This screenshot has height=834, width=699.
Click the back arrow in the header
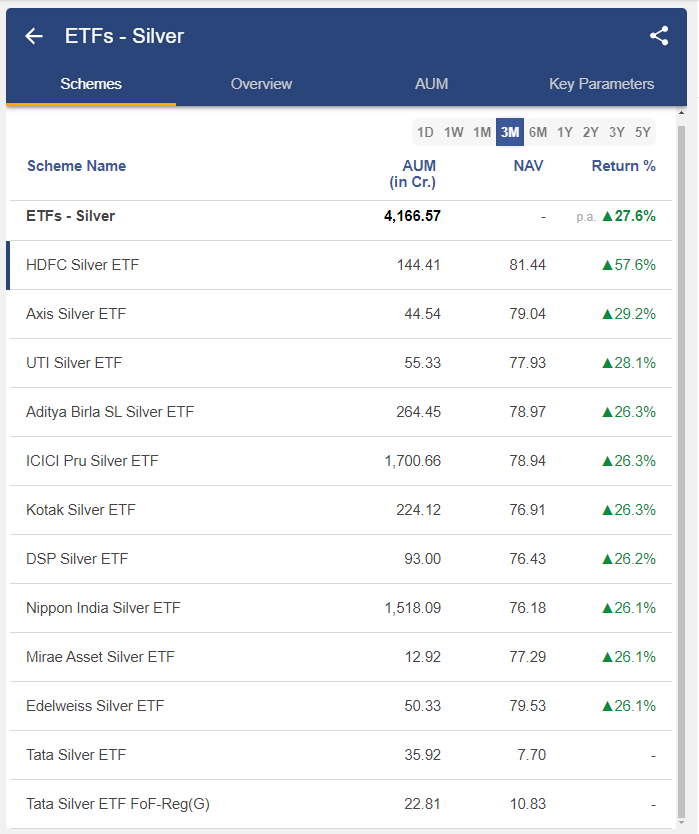33,35
